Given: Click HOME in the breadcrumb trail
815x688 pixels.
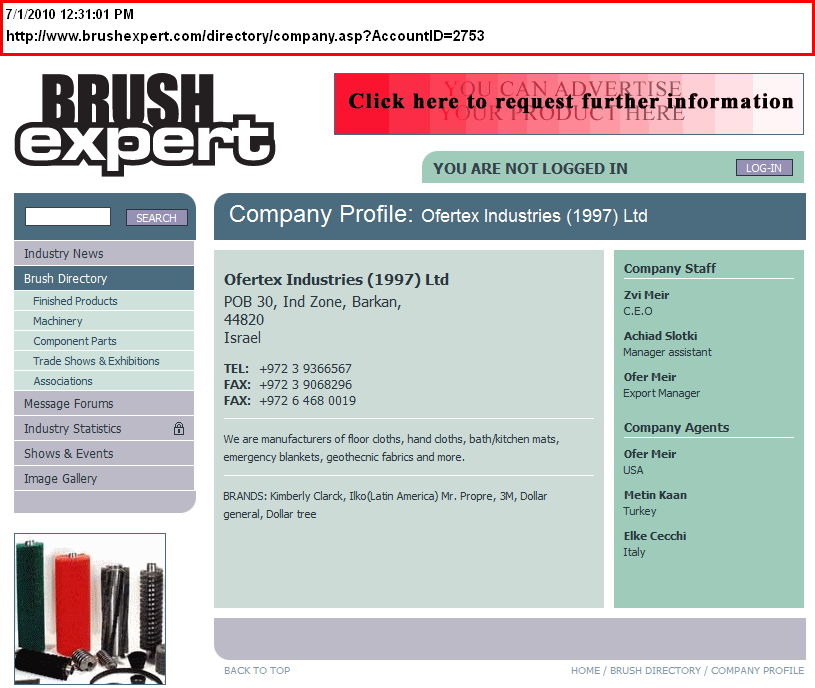Looking at the screenshot, I should click(585, 671).
